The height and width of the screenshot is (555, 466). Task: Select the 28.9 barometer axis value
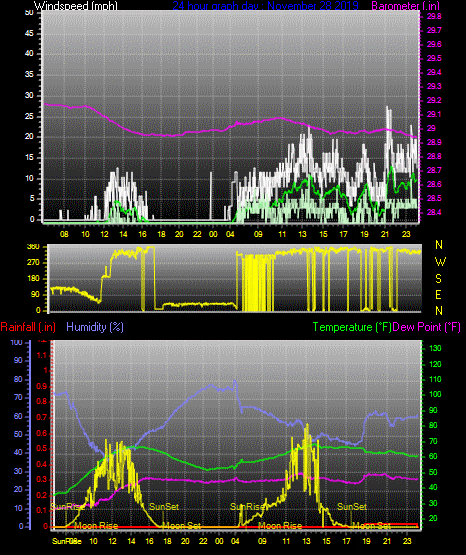point(434,142)
